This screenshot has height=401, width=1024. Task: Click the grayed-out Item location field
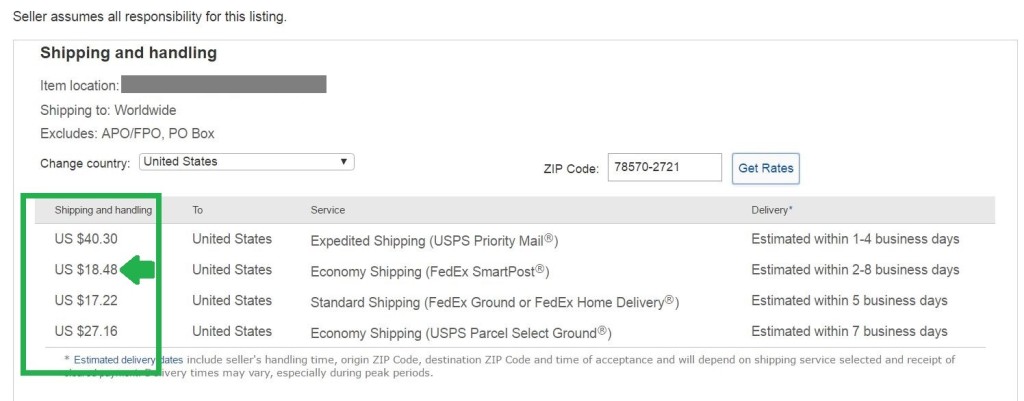point(223,84)
